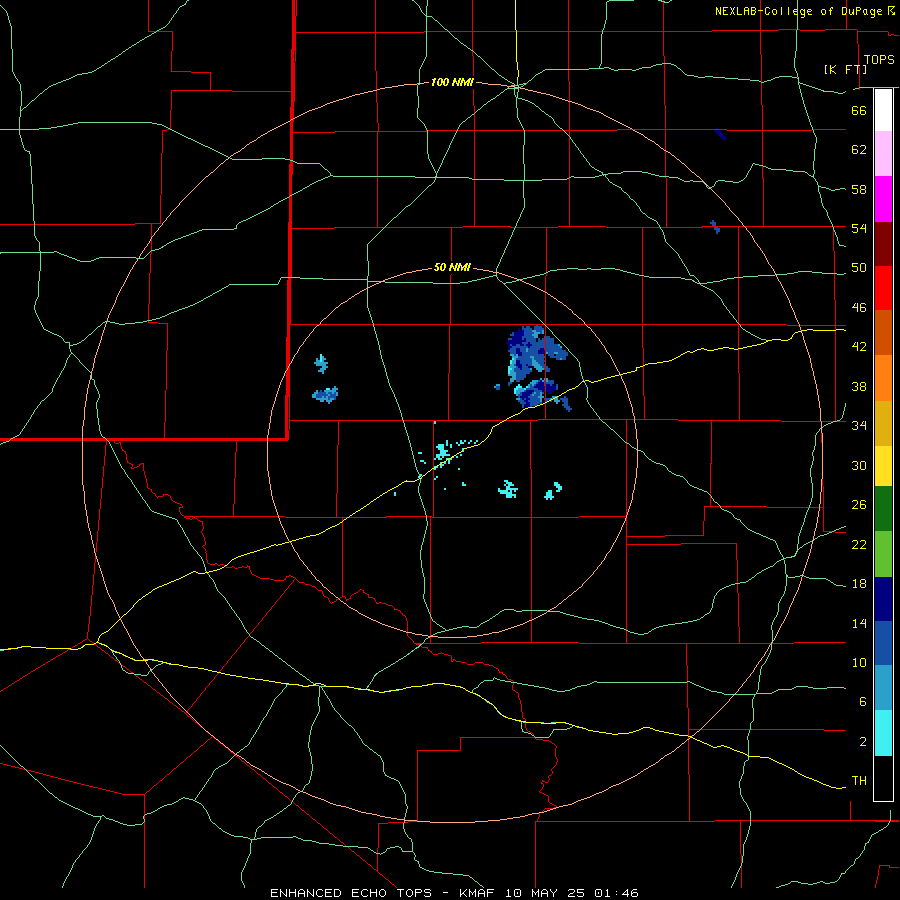The image size is (900, 900).
Task: Click the '34' legend value
Action: click(859, 426)
